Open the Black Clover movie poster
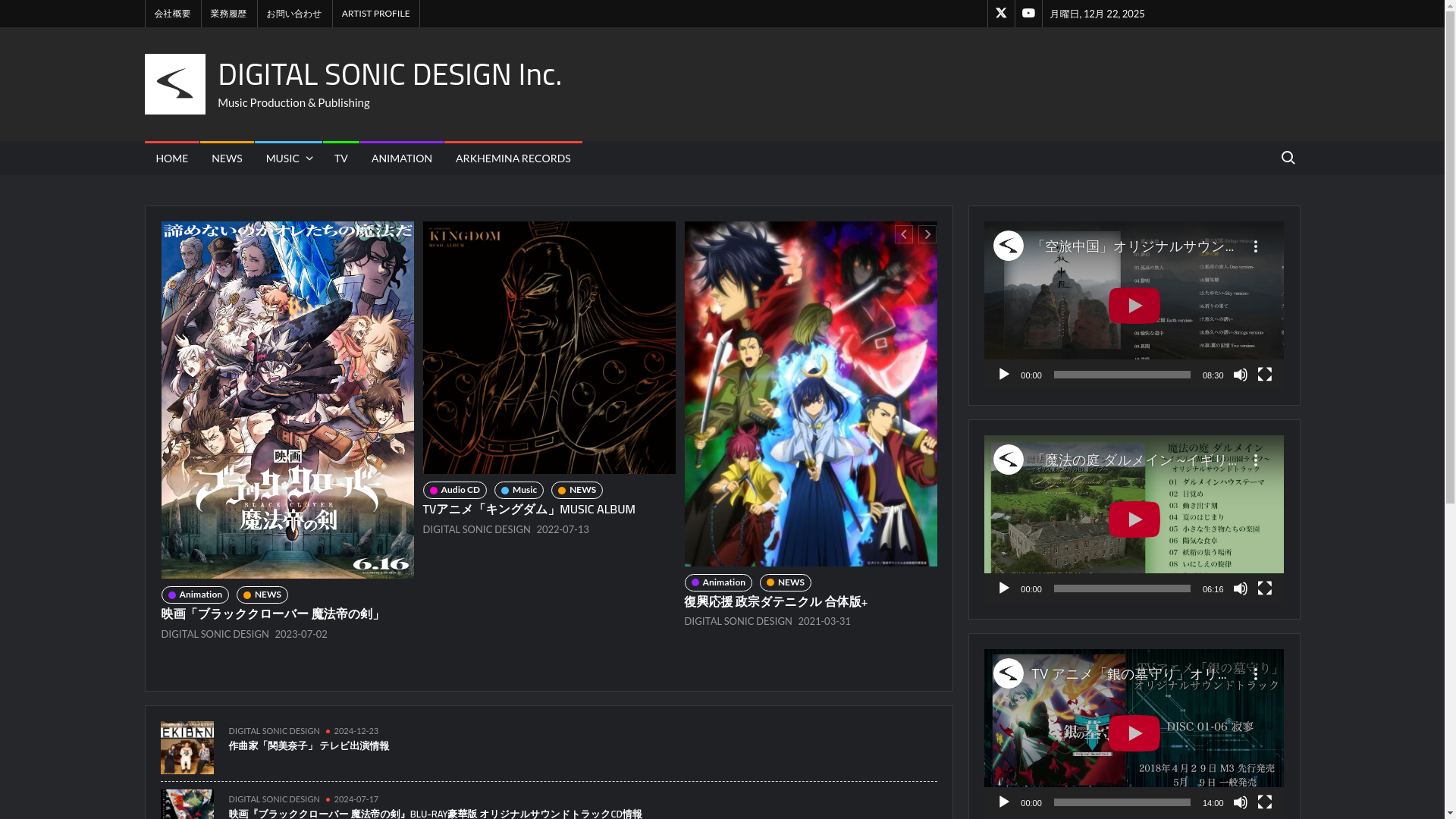This screenshot has height=819, width=1456. pos(287,400)
